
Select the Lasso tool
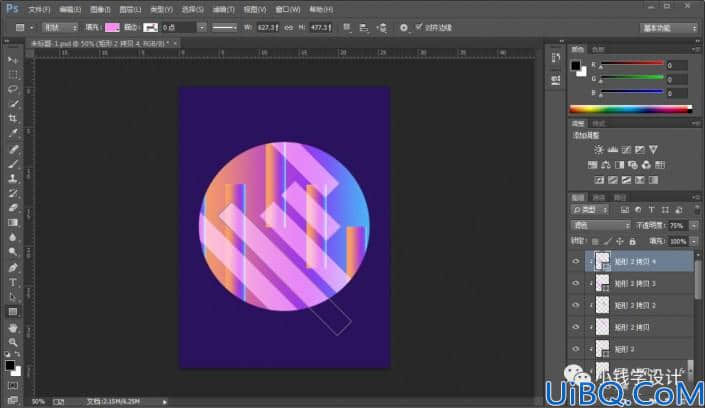click(13, 89)
